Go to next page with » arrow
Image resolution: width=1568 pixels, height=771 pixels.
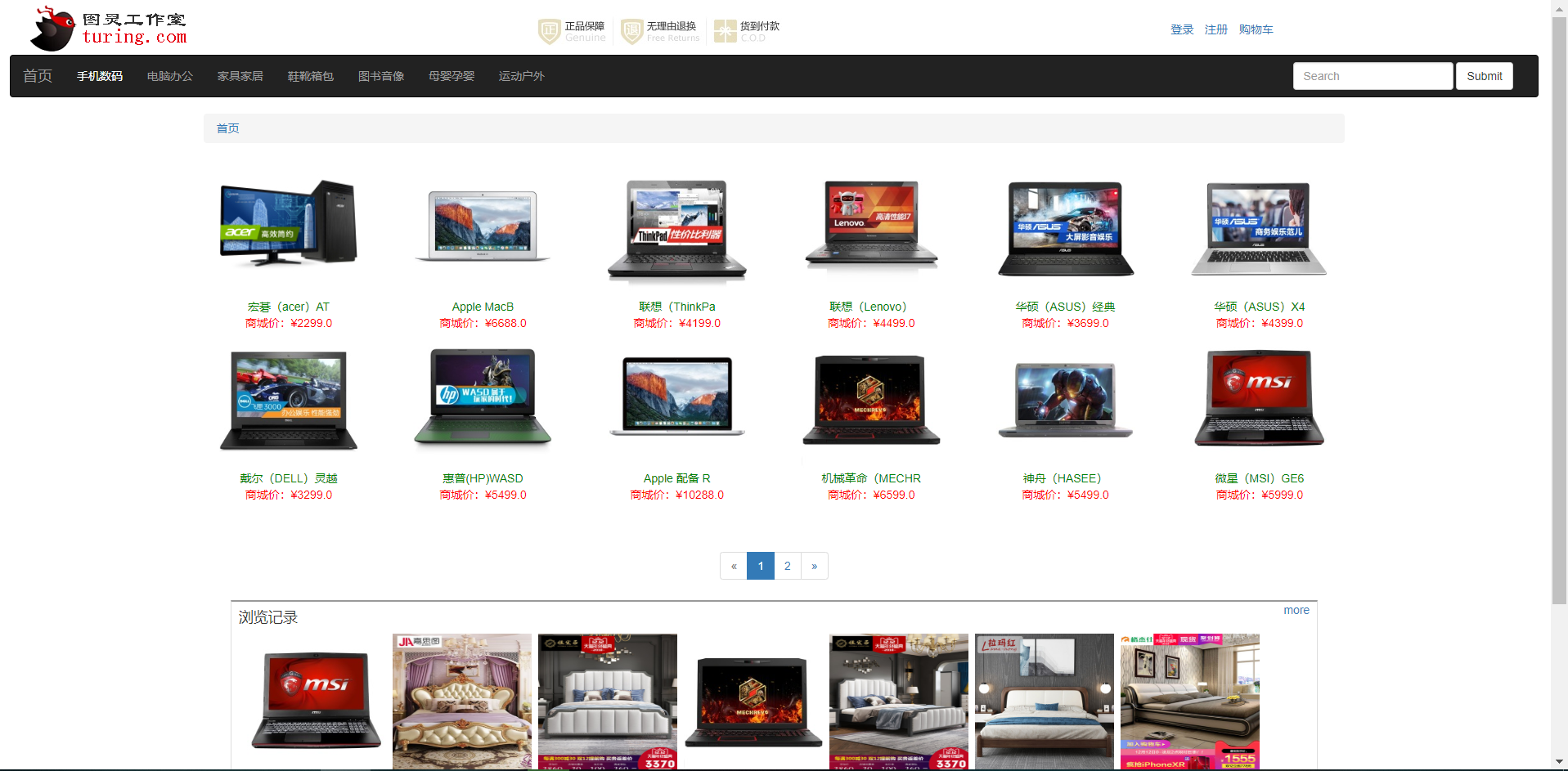(x=815, y=566)
